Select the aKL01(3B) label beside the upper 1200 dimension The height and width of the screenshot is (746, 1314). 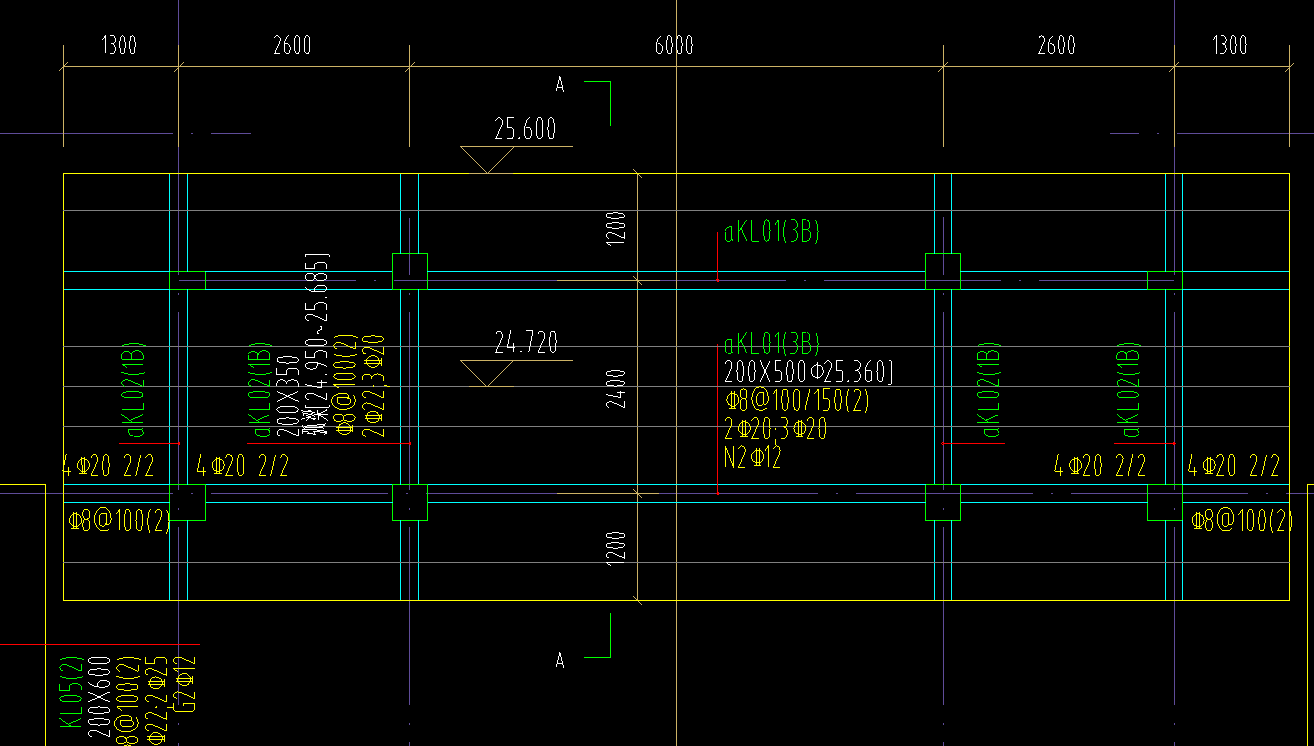tap(771, 233)
